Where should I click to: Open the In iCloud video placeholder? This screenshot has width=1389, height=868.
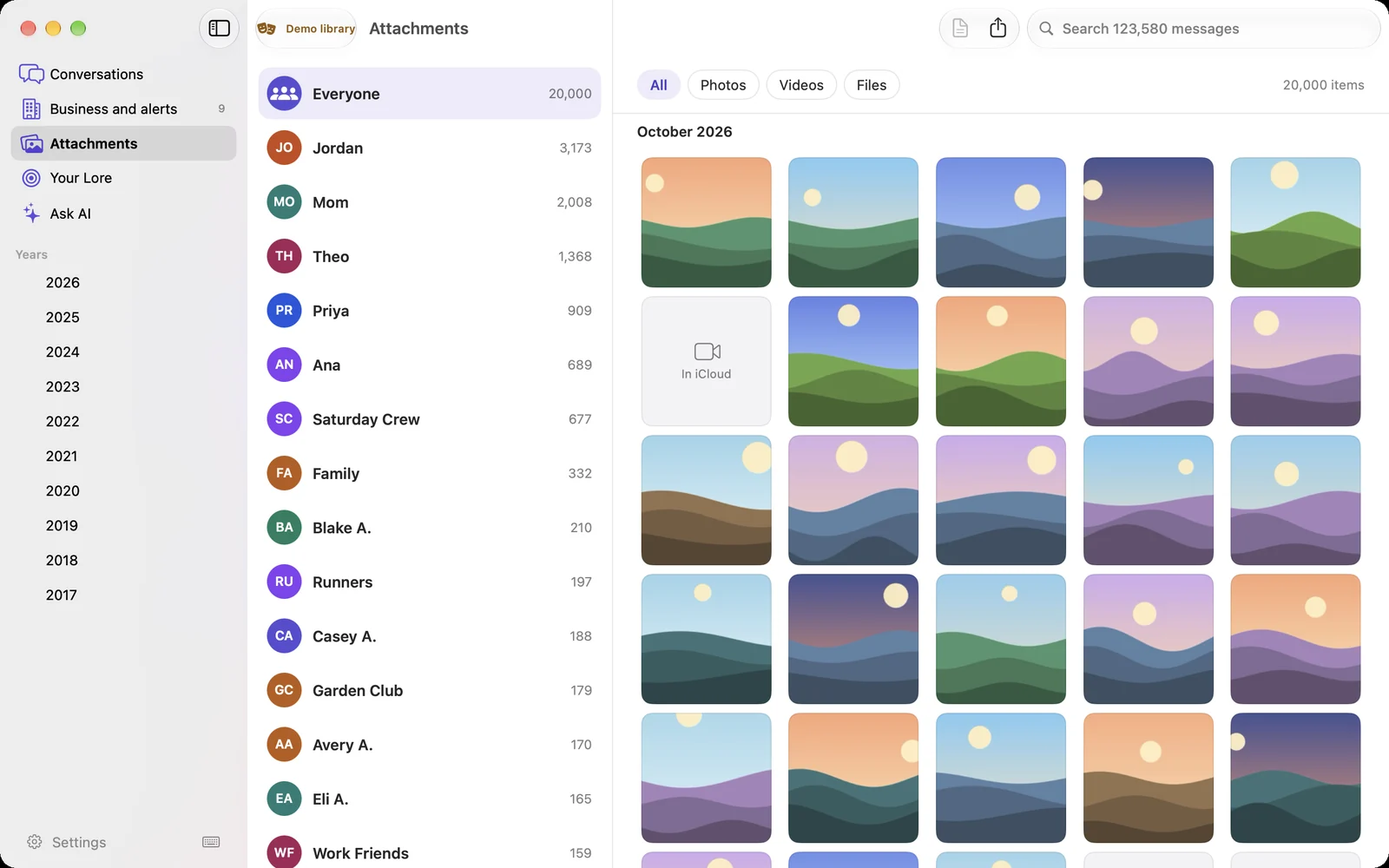[x=707, y=361]
